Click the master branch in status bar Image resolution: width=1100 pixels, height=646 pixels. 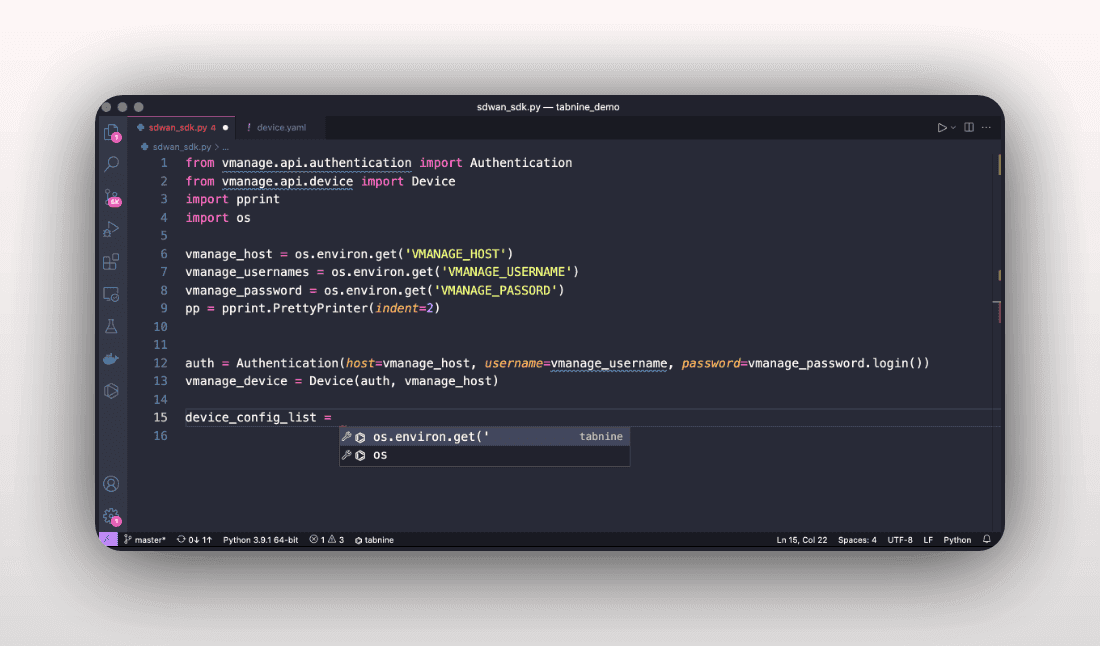point(146,540)
